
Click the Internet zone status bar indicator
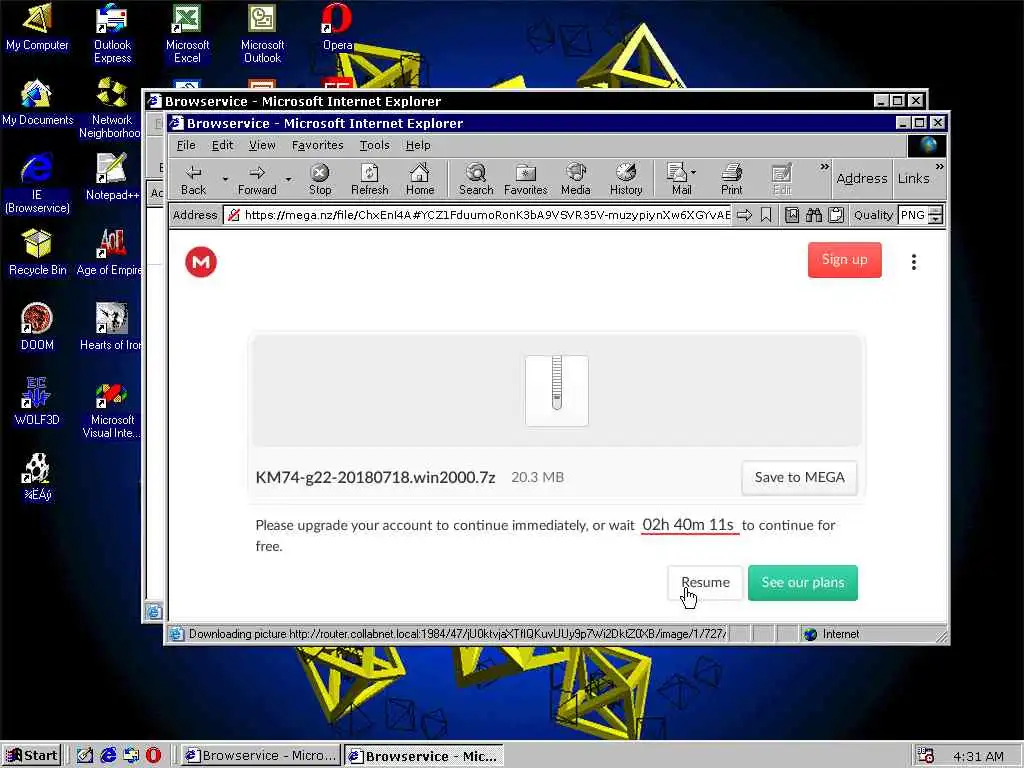[x=832, y=634]
